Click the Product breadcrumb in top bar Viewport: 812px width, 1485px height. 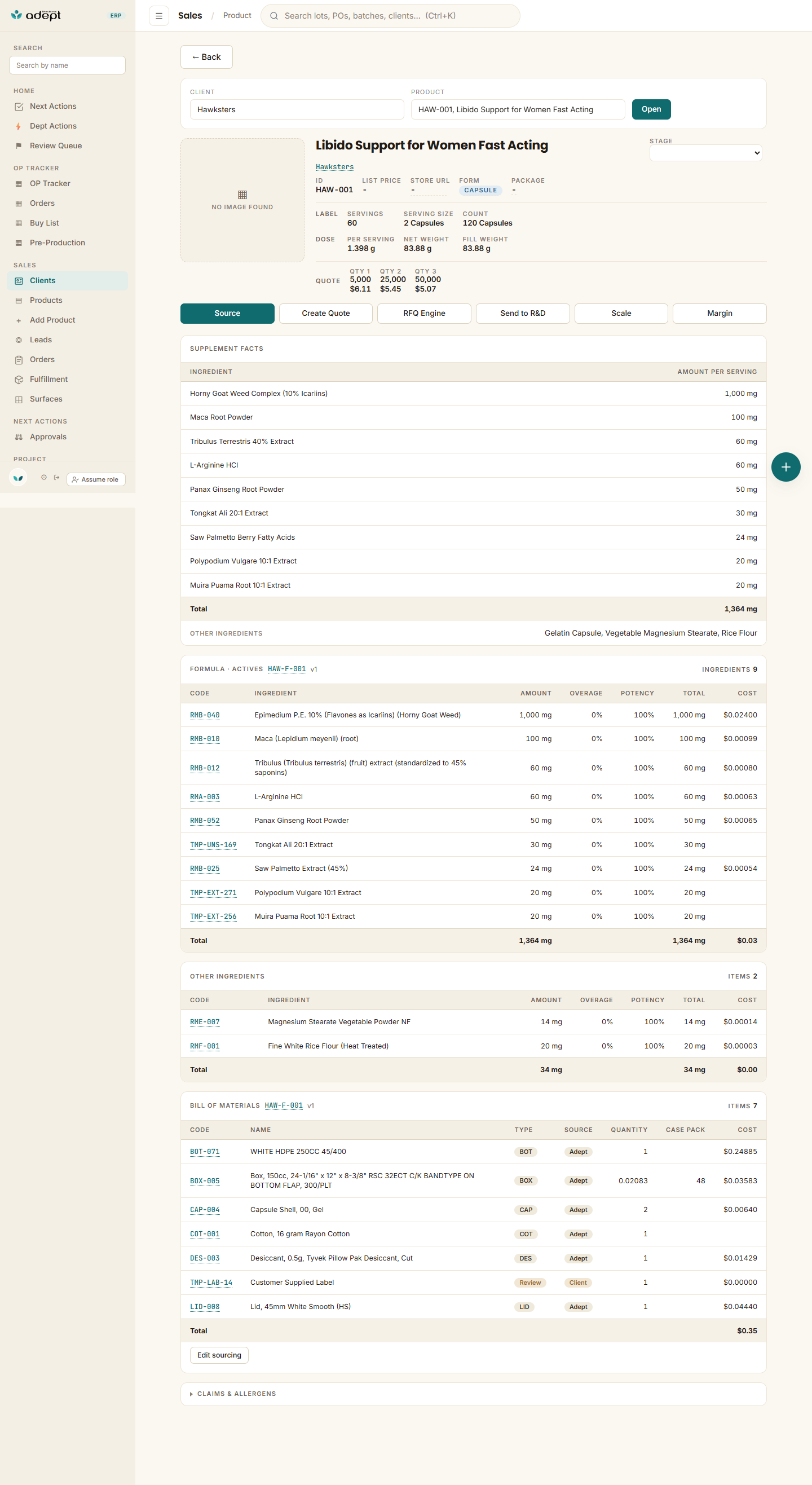pos(237,16)
